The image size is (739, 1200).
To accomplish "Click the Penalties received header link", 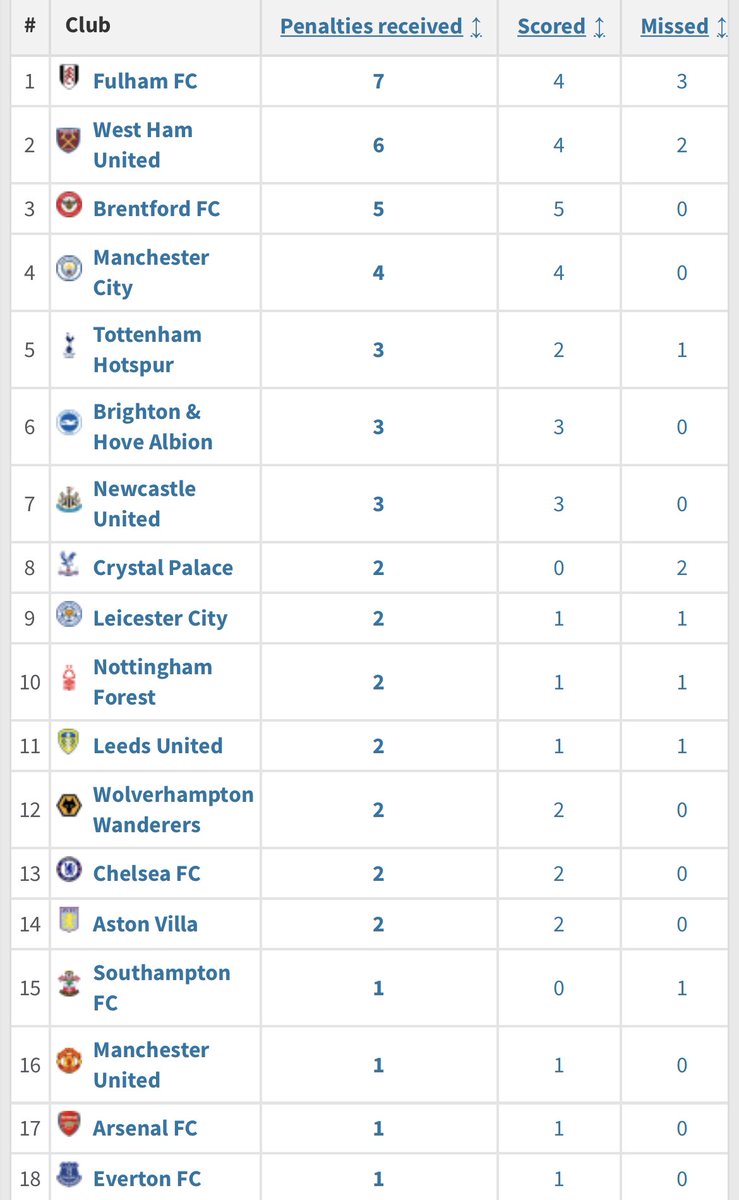I will [x=371, y=27].
